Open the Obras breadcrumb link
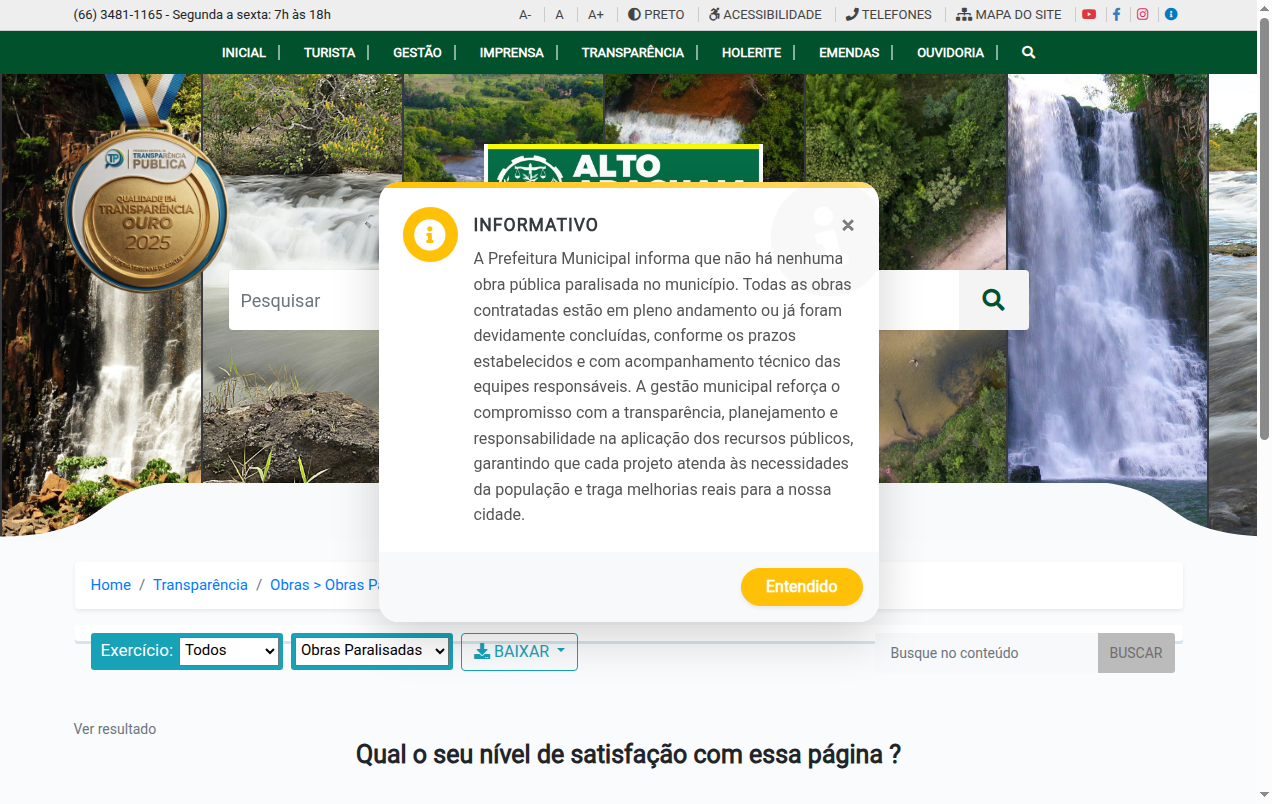The width and height of the screenshot is (1272, 804). pyautogui.click(x=324, y=585)
